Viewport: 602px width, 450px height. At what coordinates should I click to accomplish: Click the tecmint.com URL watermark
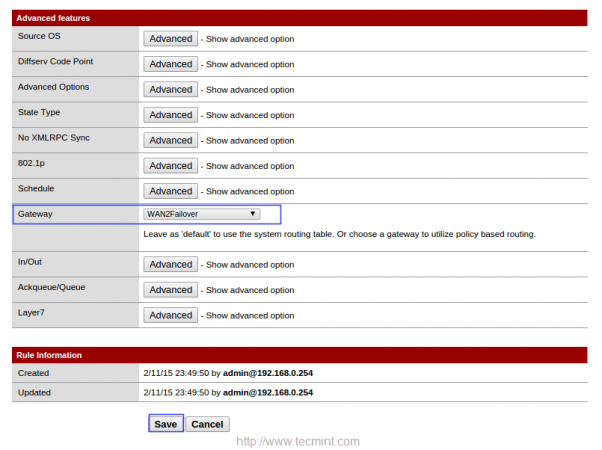297,440
